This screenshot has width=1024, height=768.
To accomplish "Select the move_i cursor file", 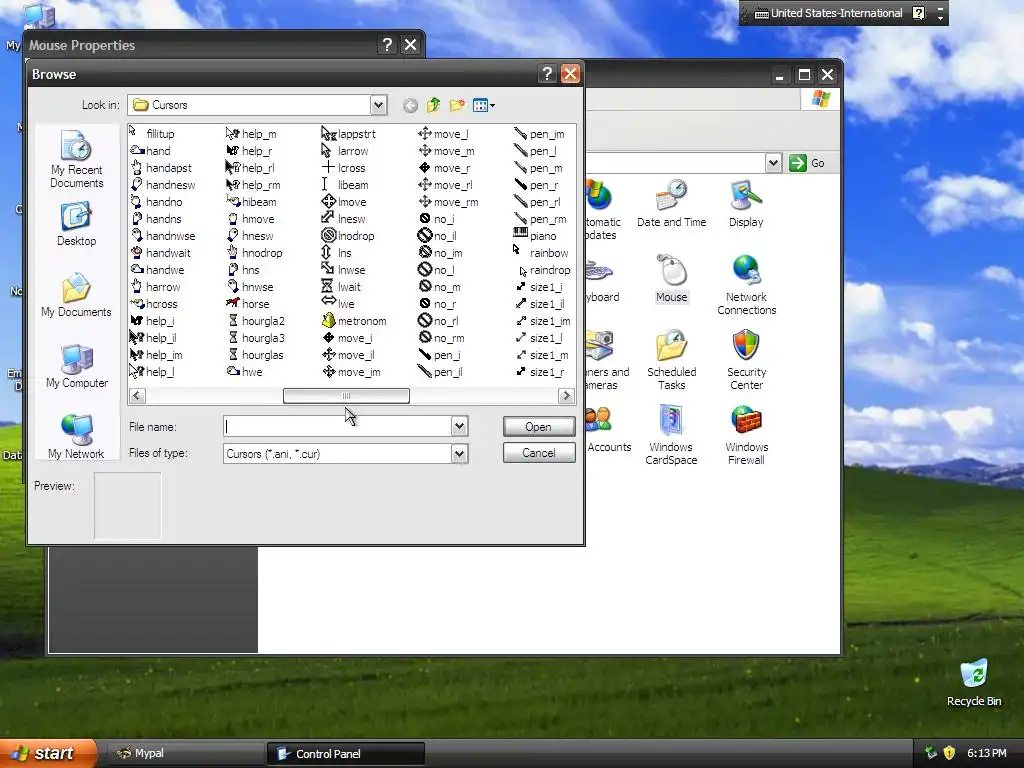I will 347,338.
